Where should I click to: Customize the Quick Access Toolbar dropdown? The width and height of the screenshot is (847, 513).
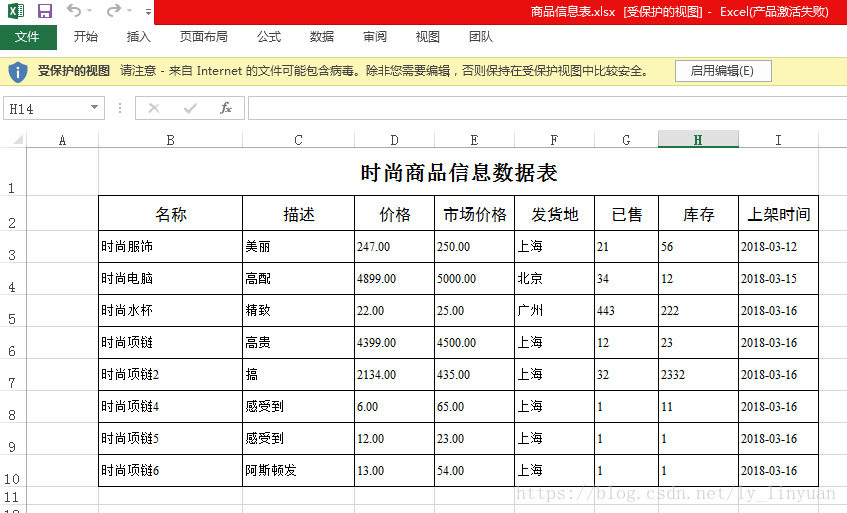click(149, 11)
